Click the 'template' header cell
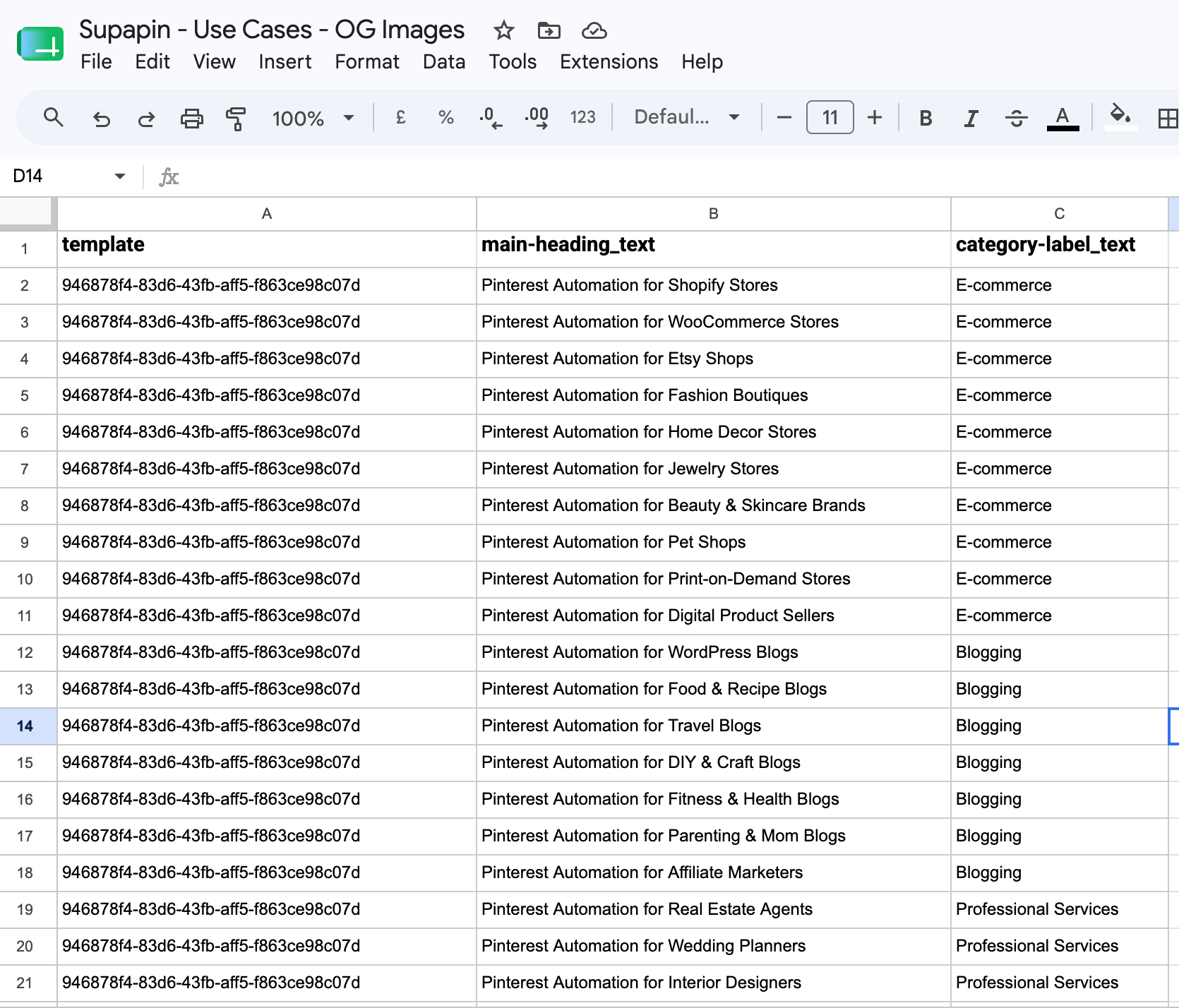Viewport: 1179px width, 1008px height. point(267,249)
